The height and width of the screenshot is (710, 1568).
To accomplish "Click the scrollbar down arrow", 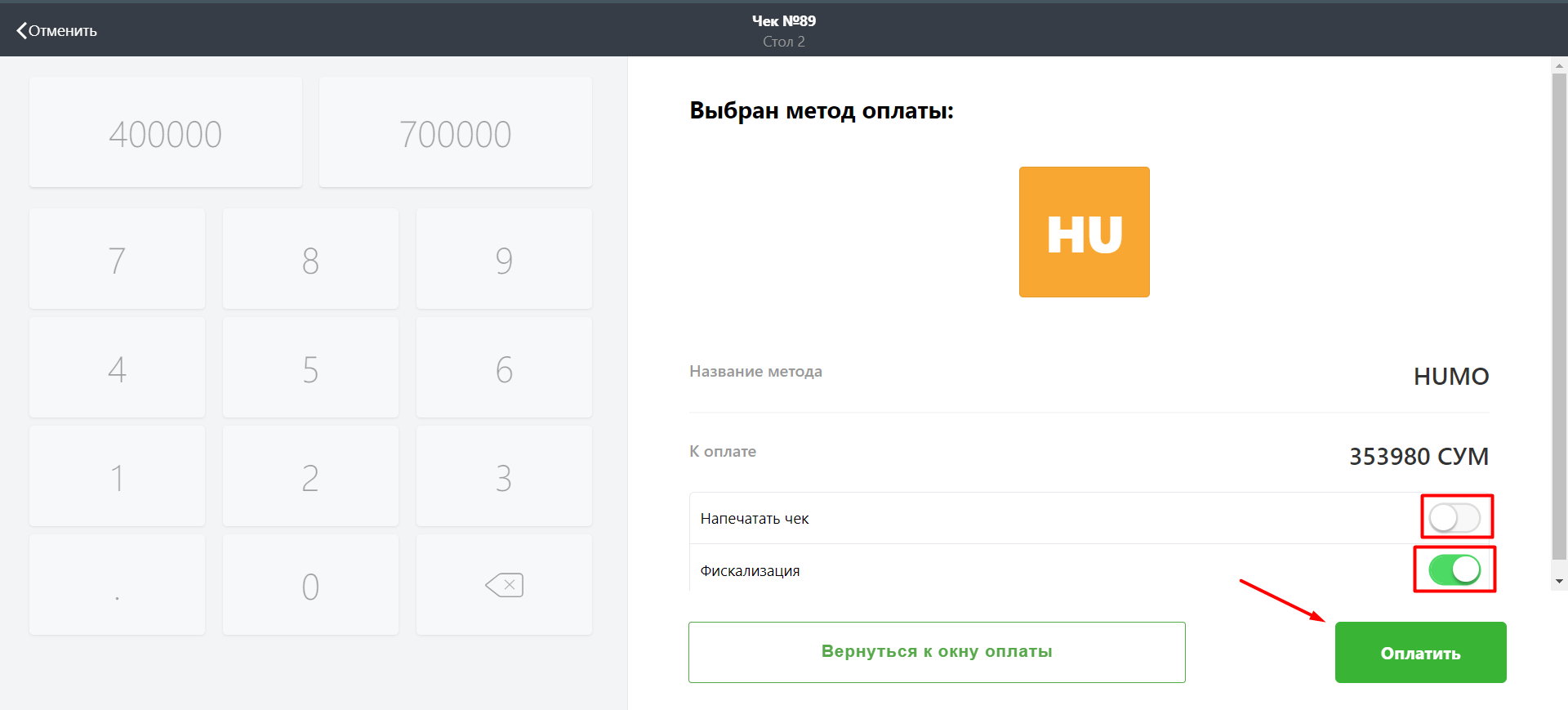I will (1560, 582).
